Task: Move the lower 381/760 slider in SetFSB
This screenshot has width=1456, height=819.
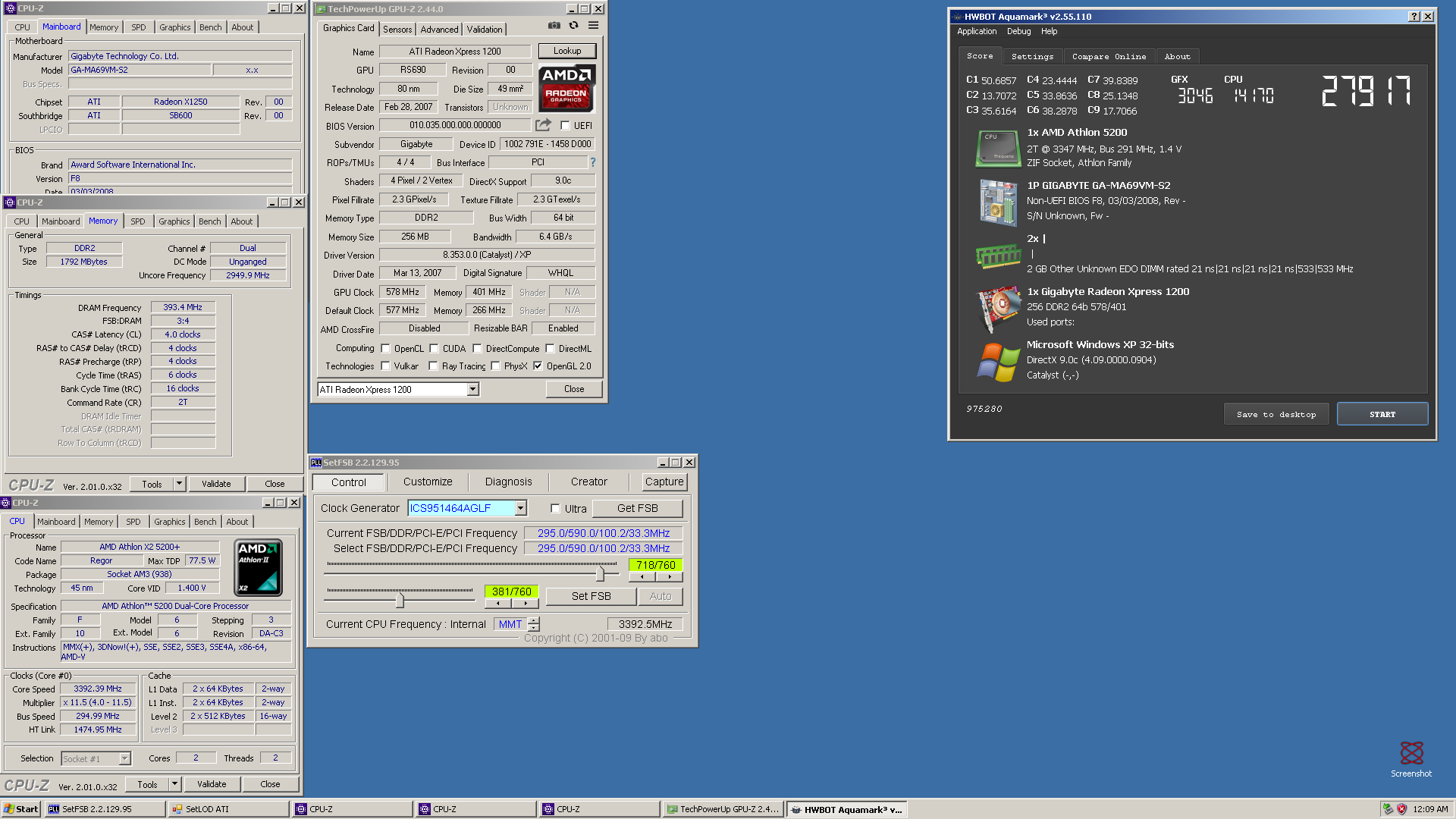Action: coord(400,601)
